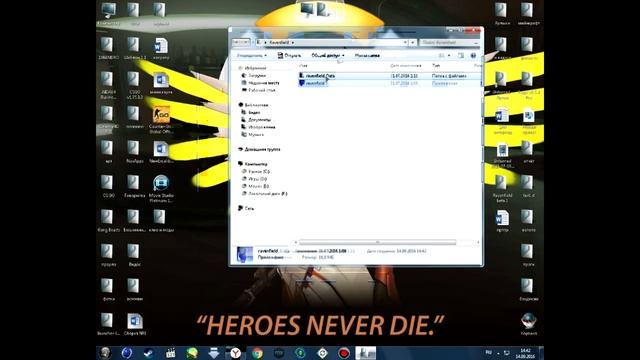Open the green-yellow chat app taskbar icon

pyautogui.click(x=192, y=353)
